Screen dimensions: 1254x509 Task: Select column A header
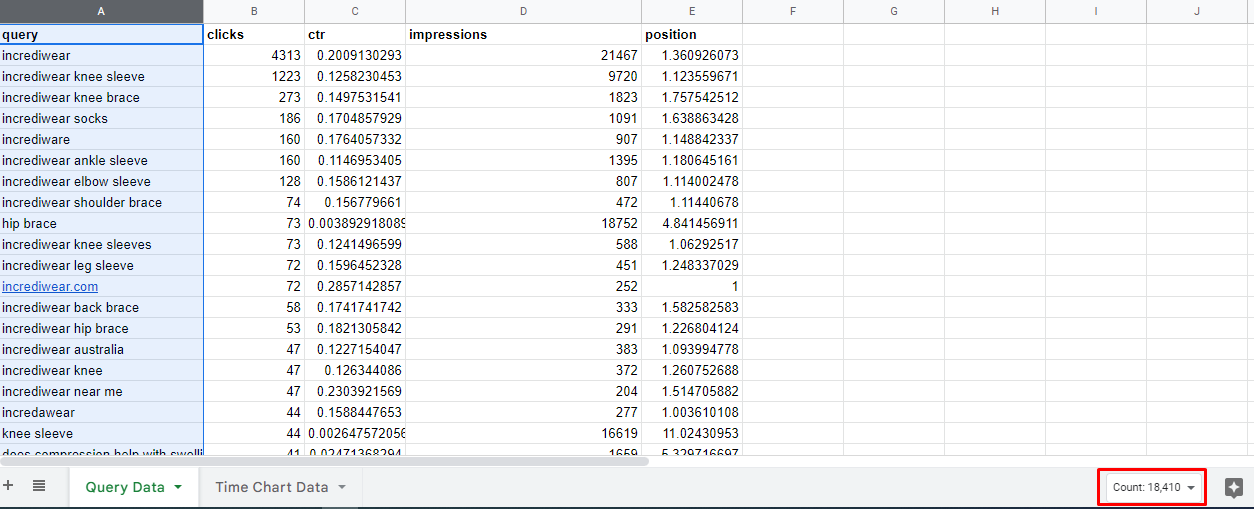(102, 11)
